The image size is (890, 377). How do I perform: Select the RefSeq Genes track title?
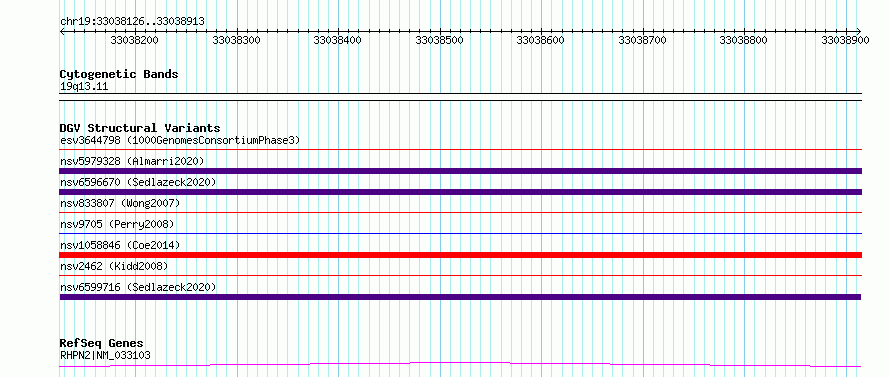pyautogui.click(x=101, y=343)
